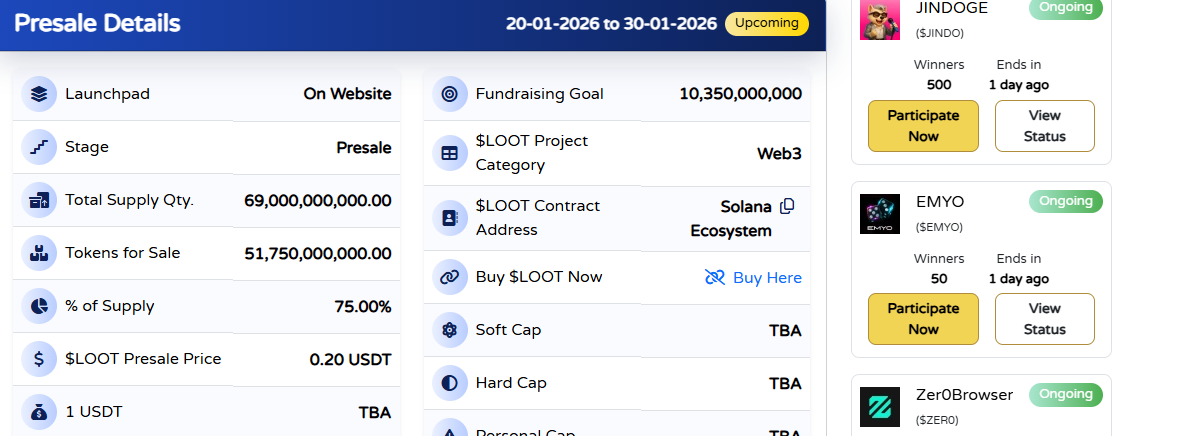The height and width of the screenshot is (436, 1177).
Task: Click the $LOOT Project Category icon
Action: tap(450, 153)
